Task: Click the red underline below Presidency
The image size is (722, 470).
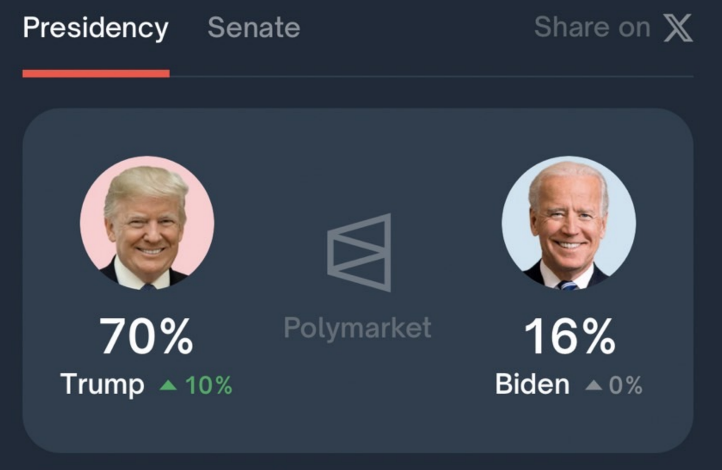Action: coord(95,73)
